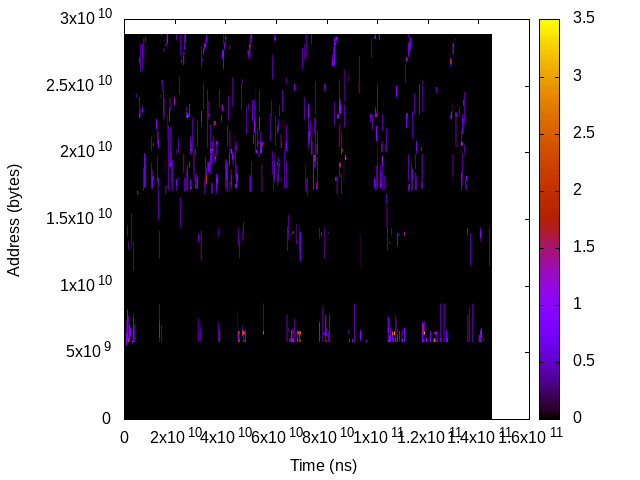Click the 0 label on the y-axis
This screenshot has width=640, height=480.
[x=107, y=418]
